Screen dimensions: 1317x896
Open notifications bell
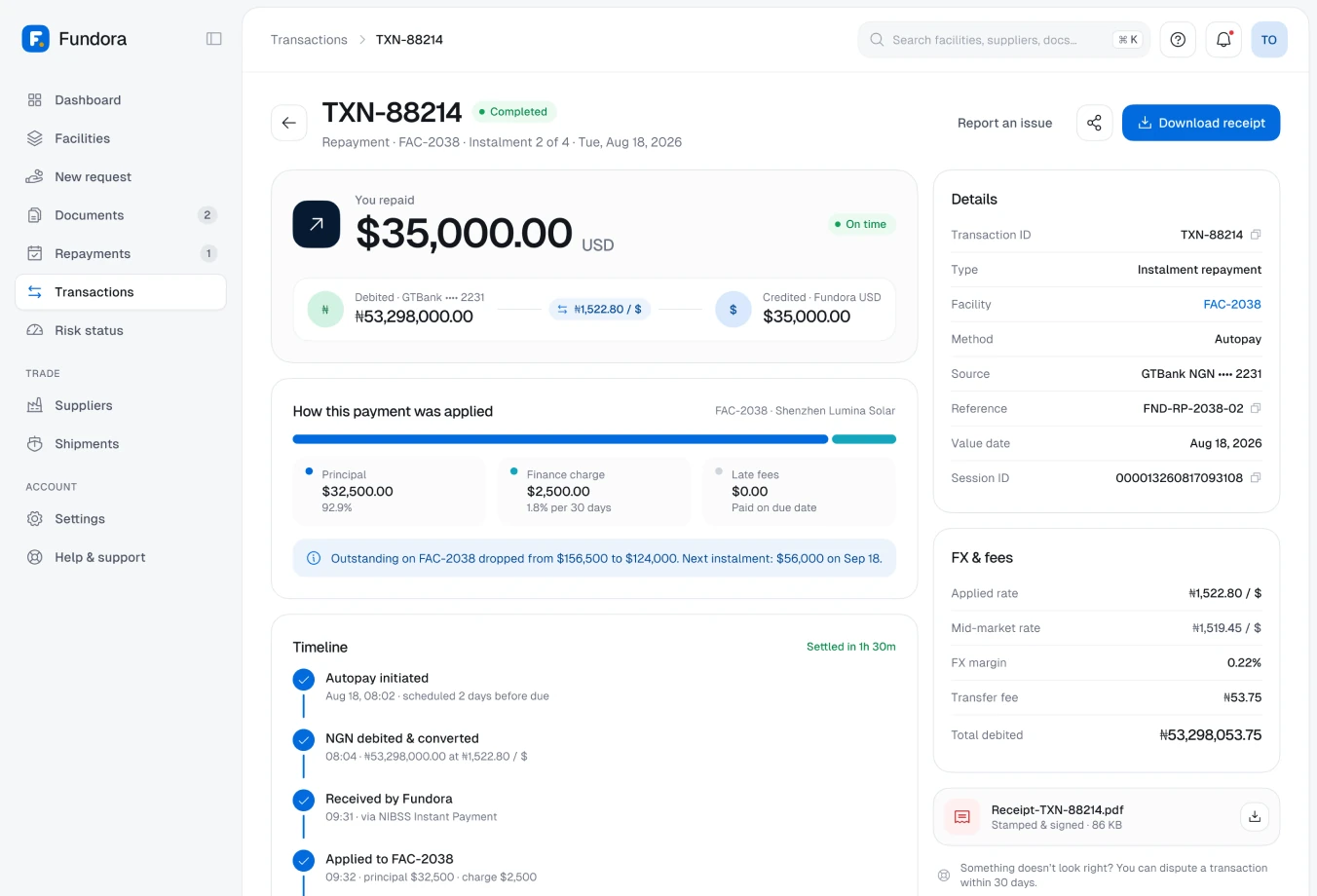(x=1223, y=40)
